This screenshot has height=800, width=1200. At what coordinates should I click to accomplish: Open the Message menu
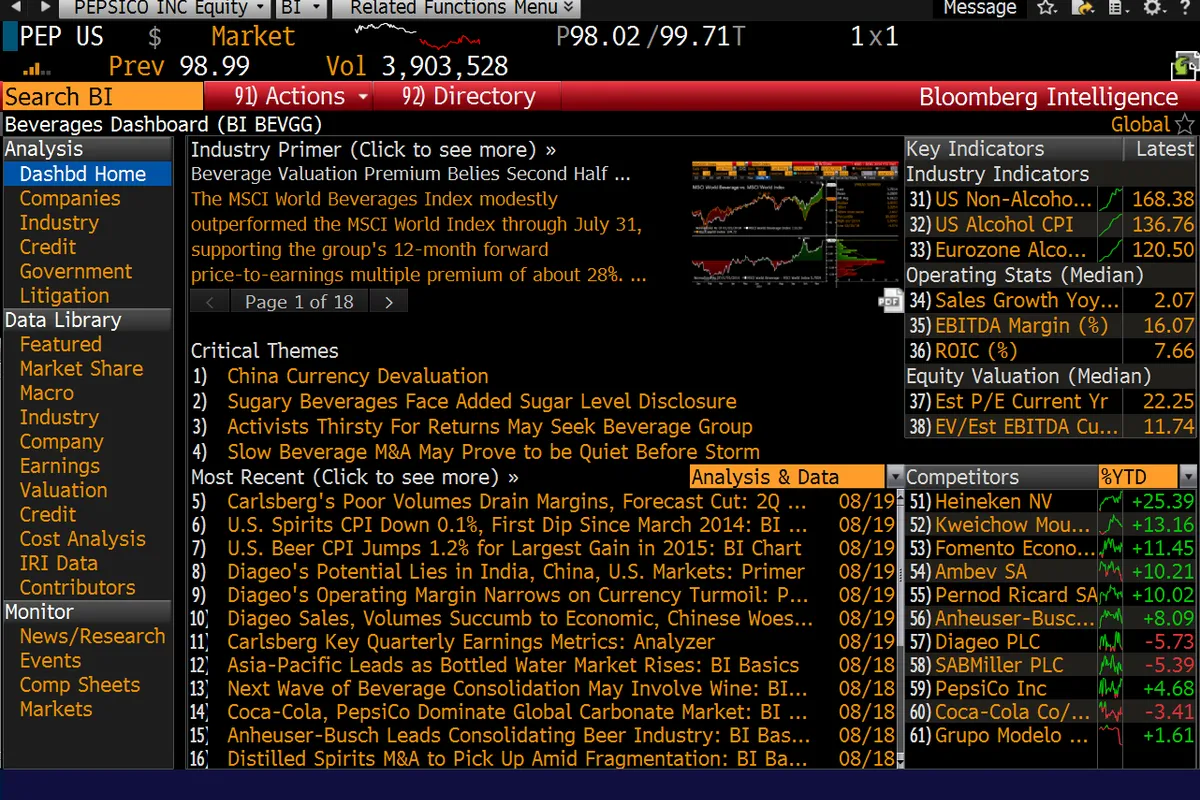(x=979, y=8)
